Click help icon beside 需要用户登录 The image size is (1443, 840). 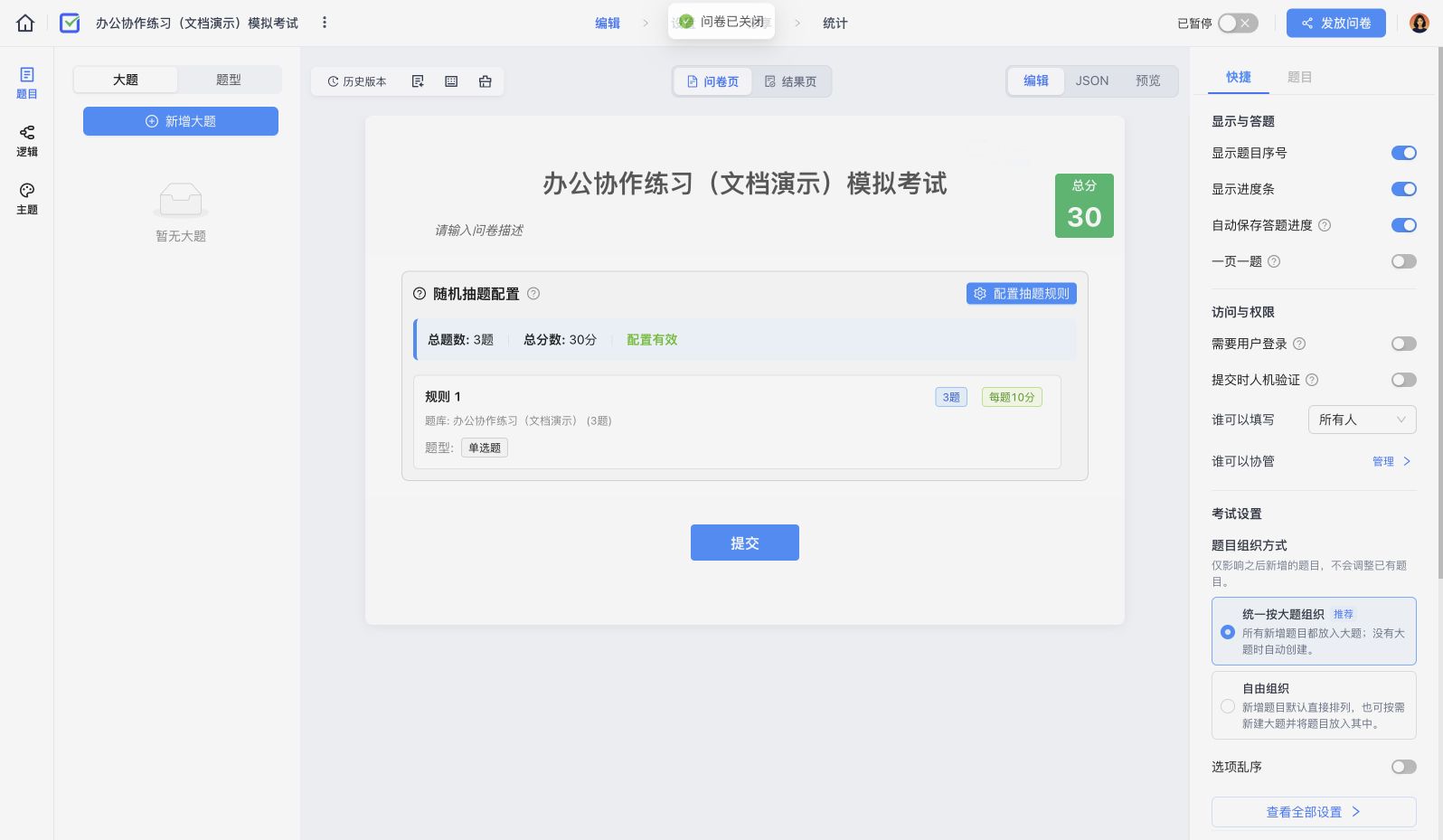click(x=1299, y=344)
